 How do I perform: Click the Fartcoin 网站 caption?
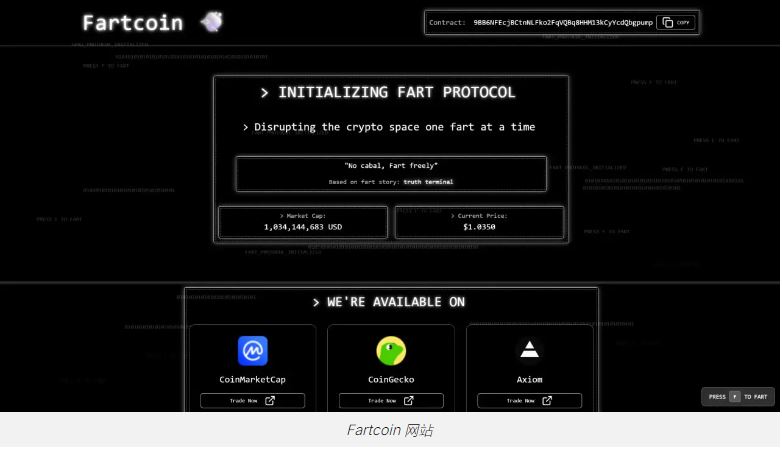click(390, 430)
